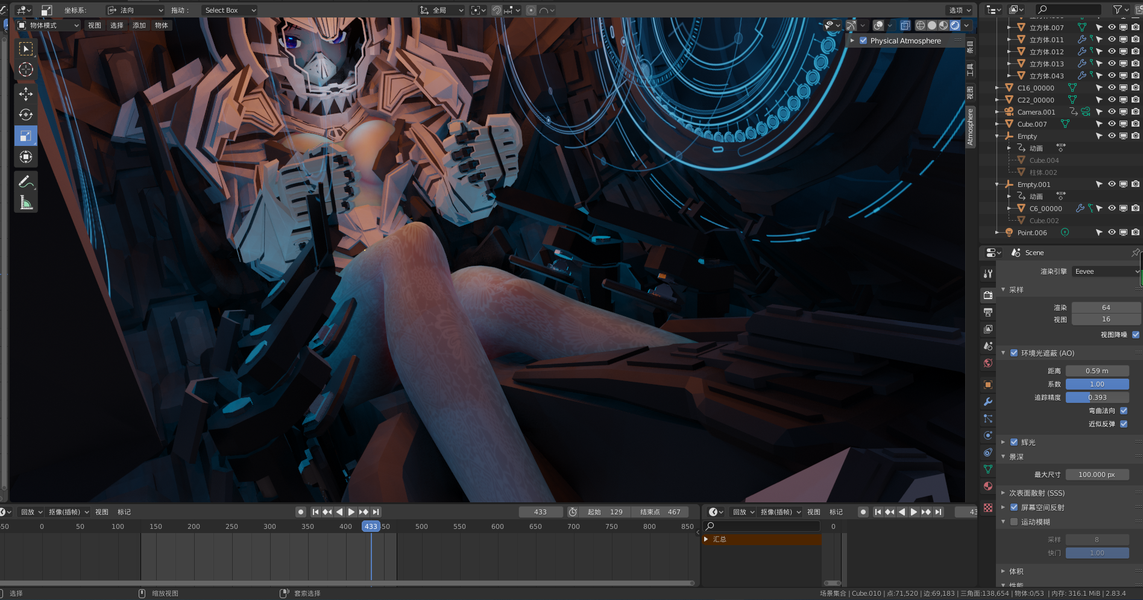This screenshot has height=600, width=1143.
Task: Open the Tool settings tab icon
Action: click(988, 273)
